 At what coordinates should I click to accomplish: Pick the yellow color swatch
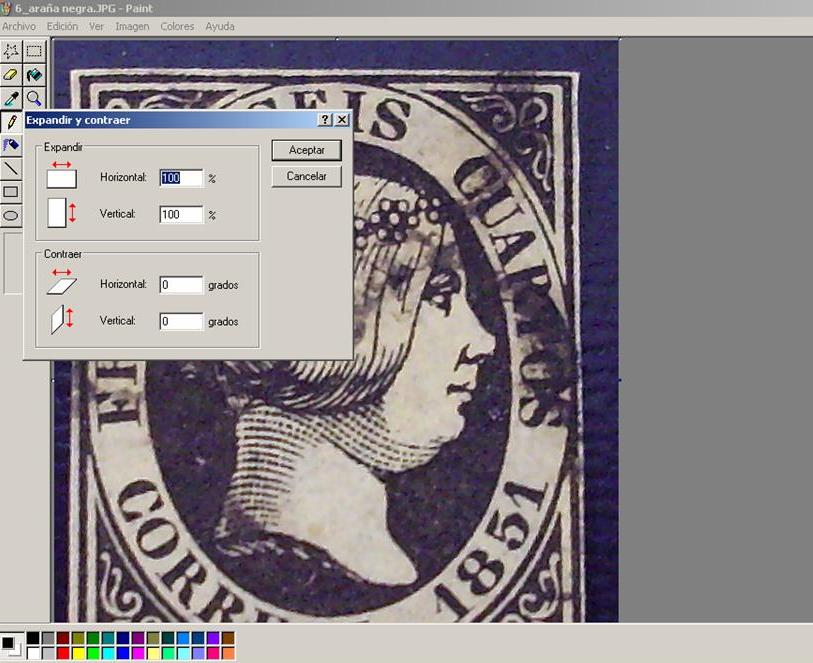[x=78, y=653]
